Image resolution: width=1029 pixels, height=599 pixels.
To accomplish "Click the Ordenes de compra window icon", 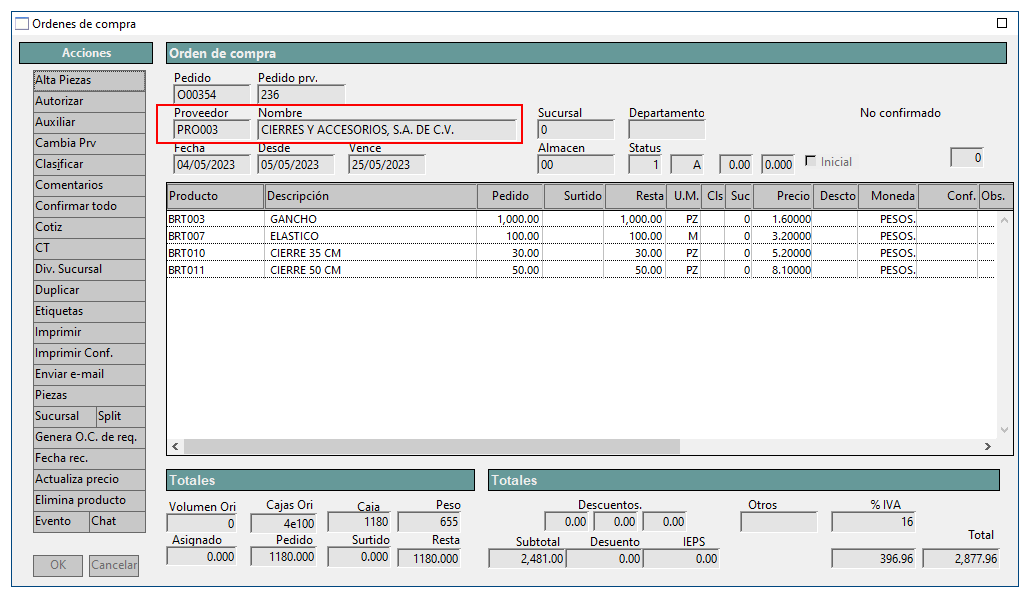I will (x=22, y=24).
